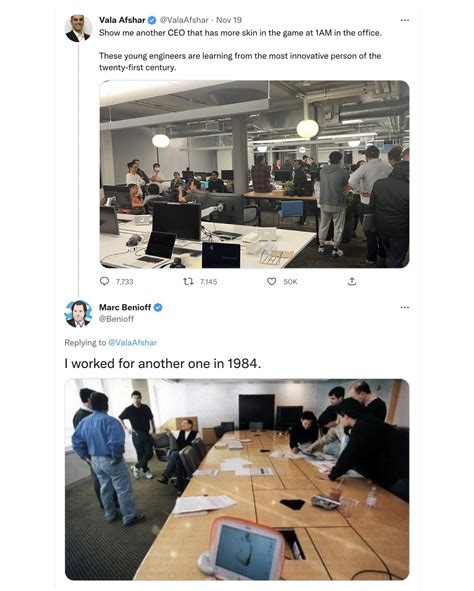
Task: Click the Vala Afshar display name
Action: [122, 20]
